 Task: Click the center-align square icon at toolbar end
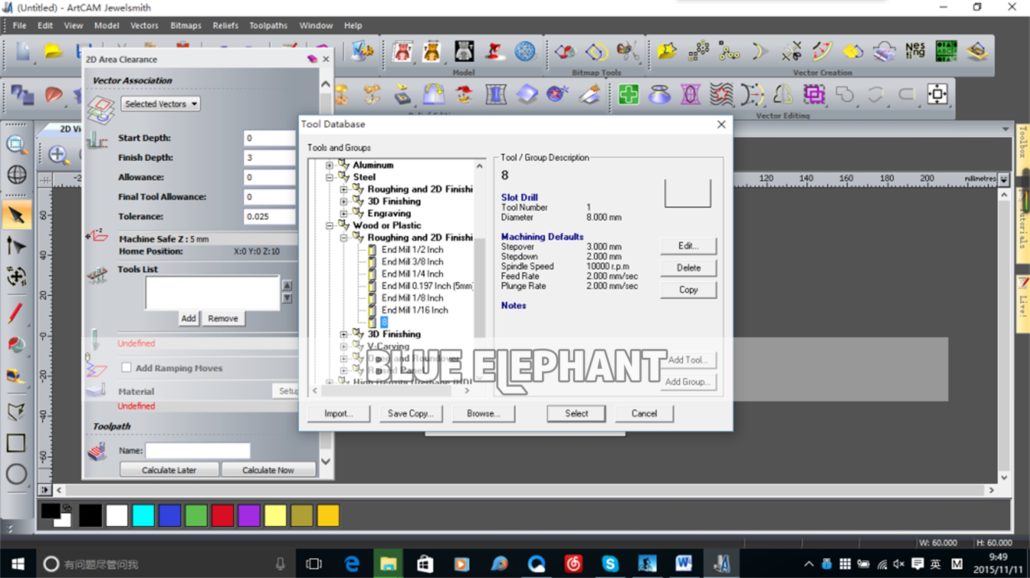point(937,95)
